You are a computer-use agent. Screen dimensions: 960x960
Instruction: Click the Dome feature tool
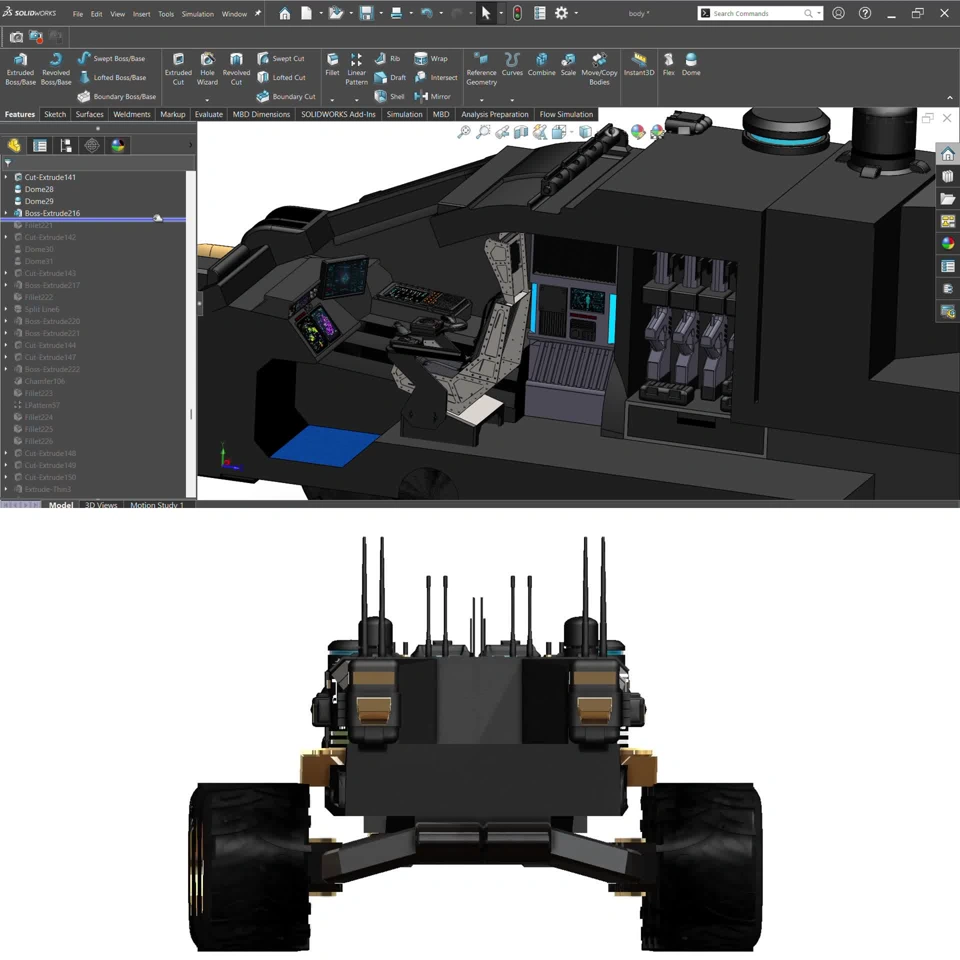[691, 65]
